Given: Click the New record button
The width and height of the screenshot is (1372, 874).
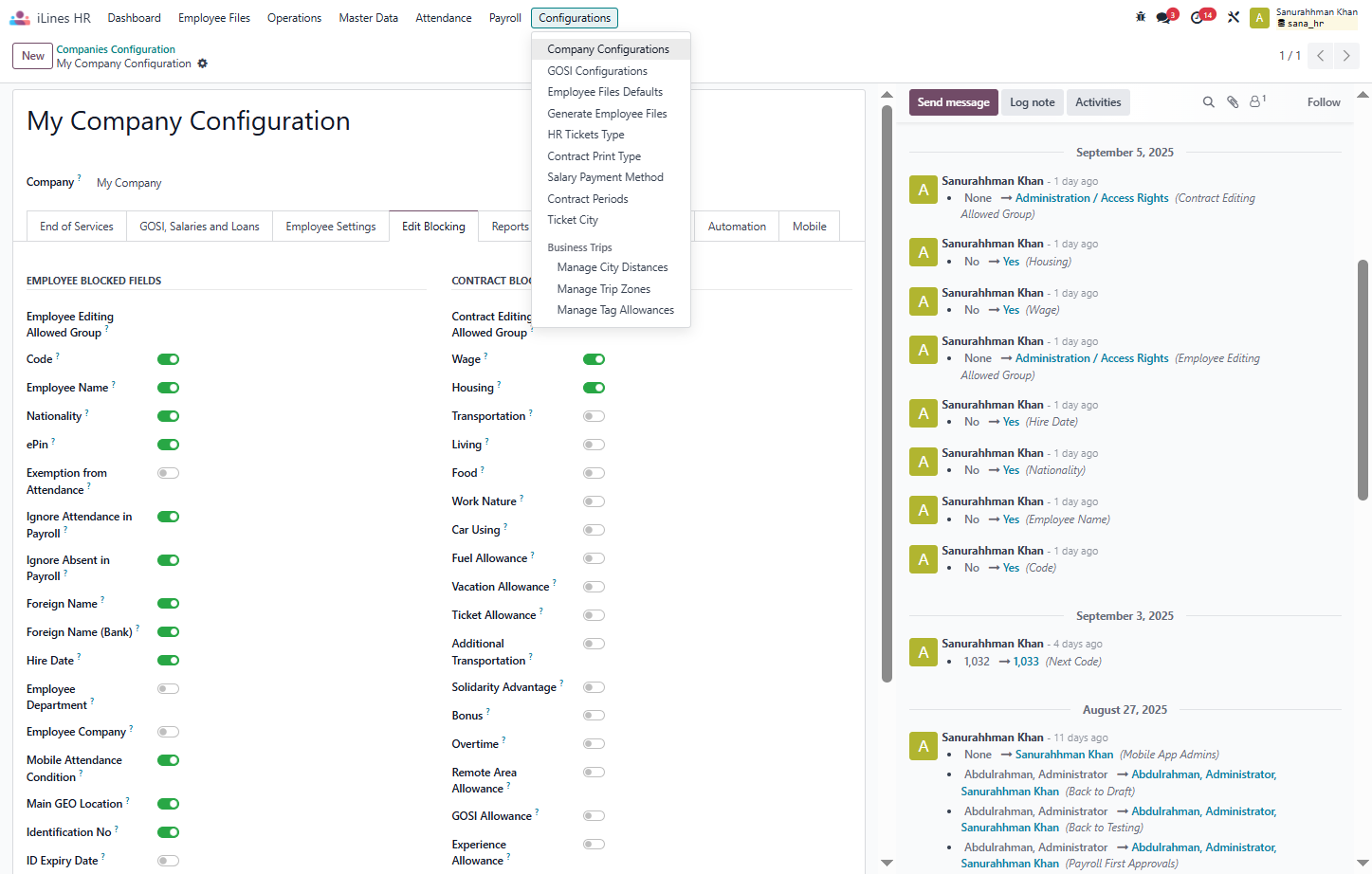Looking at the screenshot, I should click(x=32, y=56).
